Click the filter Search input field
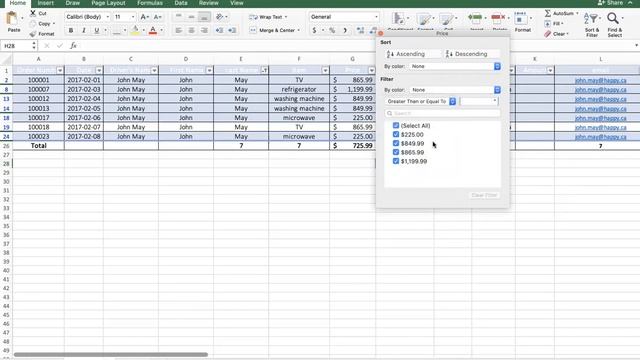 [442, 113]
